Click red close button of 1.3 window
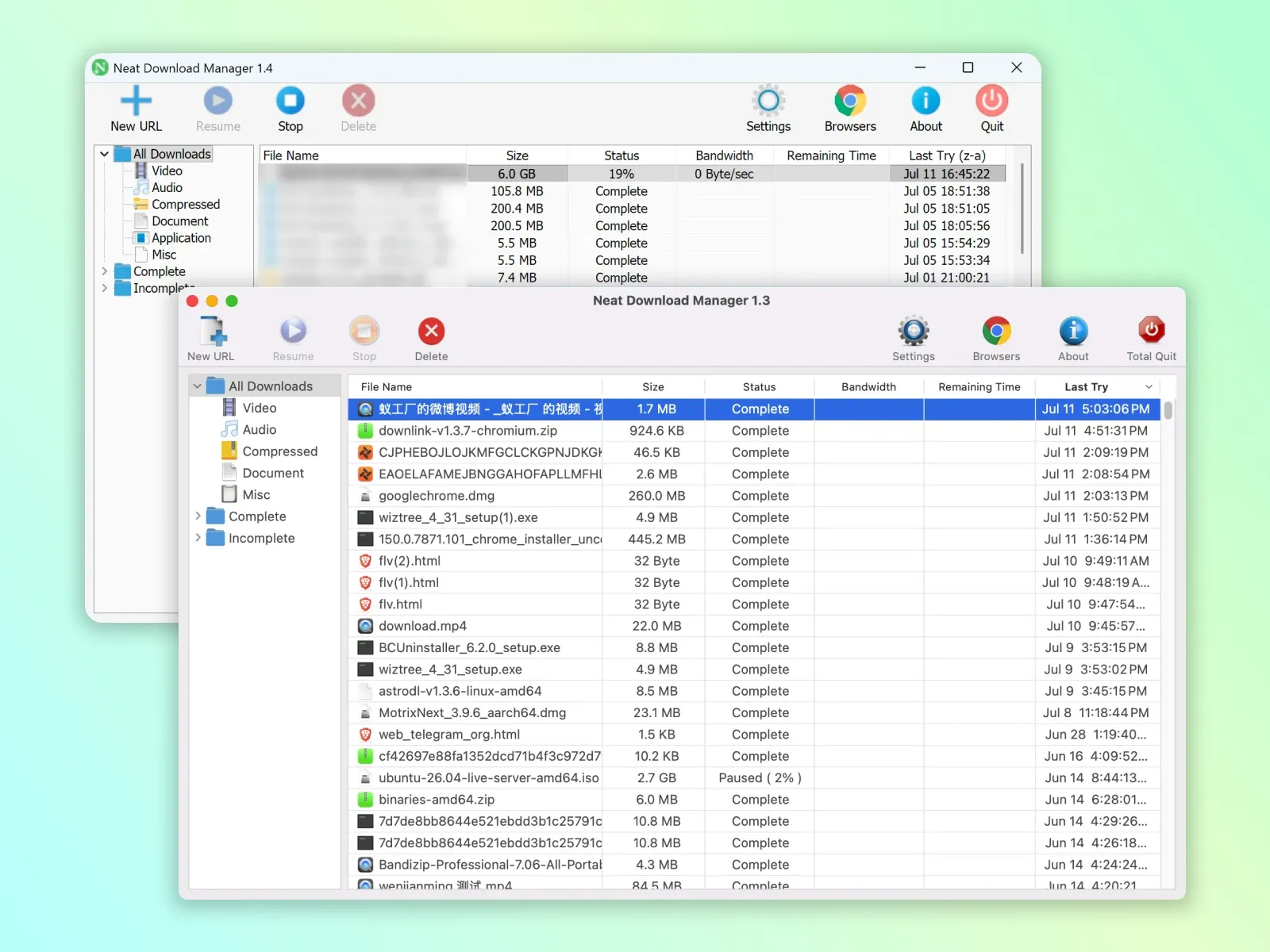 pyautogui.click(x=192, y=301)
